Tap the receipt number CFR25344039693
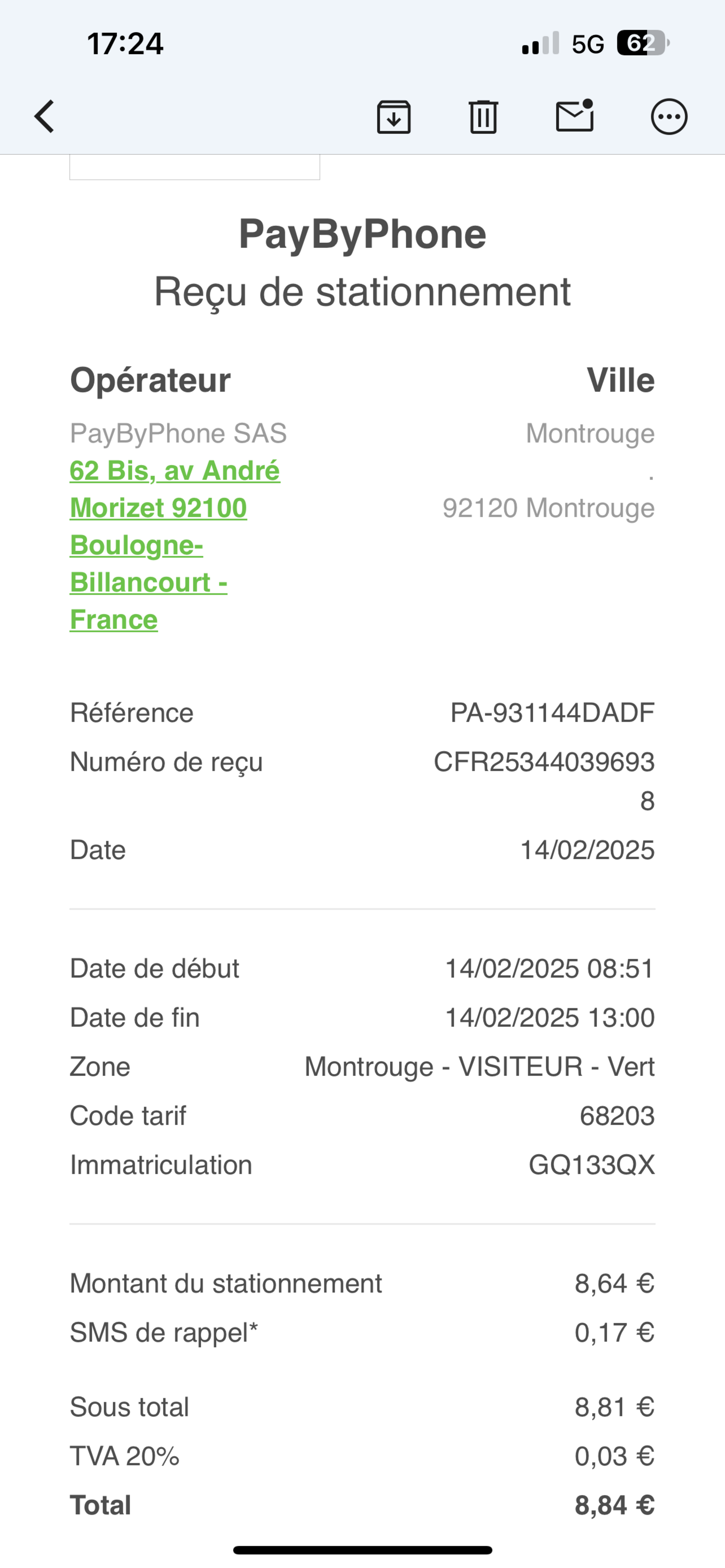 (x=544, y=762)
